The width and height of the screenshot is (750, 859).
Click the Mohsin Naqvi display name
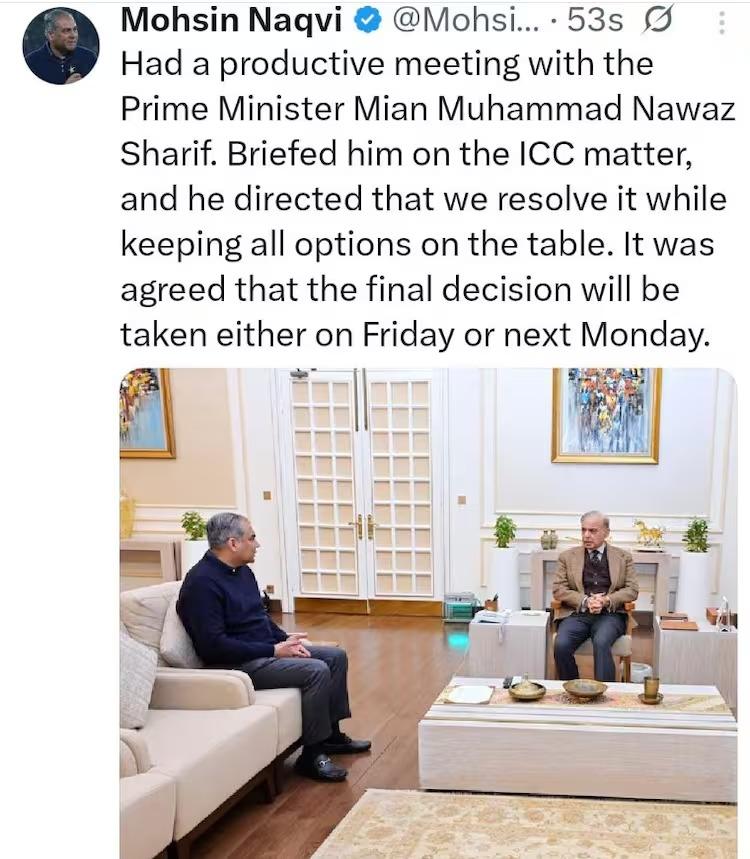pyautogui.click(x=231, y=20)
